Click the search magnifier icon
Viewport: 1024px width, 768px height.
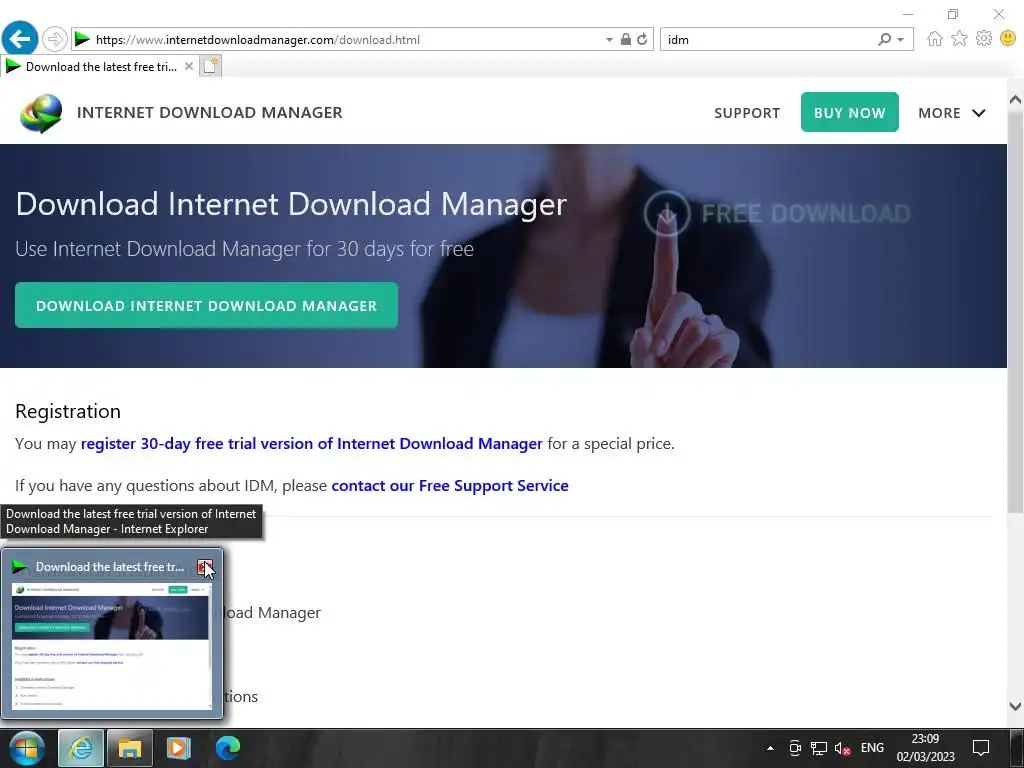point(884,39)
